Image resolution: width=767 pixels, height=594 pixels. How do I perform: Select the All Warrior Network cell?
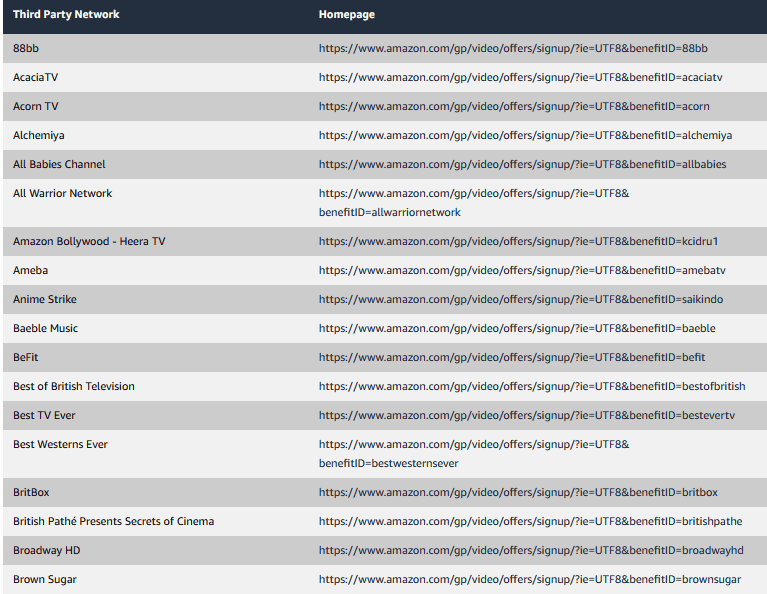pyautogui.click(x=63, y=193)
